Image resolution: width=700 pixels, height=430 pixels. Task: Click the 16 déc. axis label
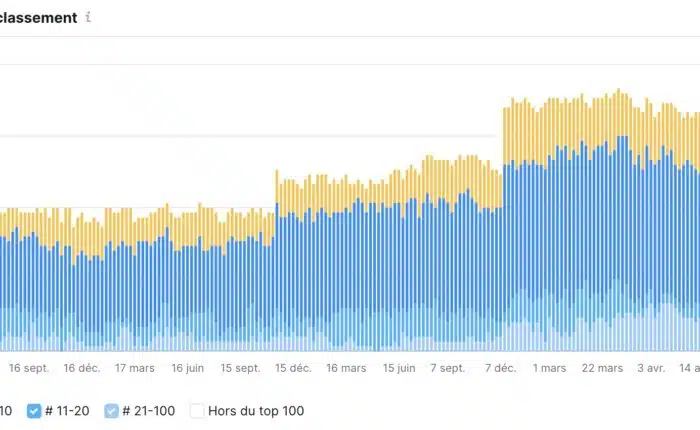[x=82, y=368]
